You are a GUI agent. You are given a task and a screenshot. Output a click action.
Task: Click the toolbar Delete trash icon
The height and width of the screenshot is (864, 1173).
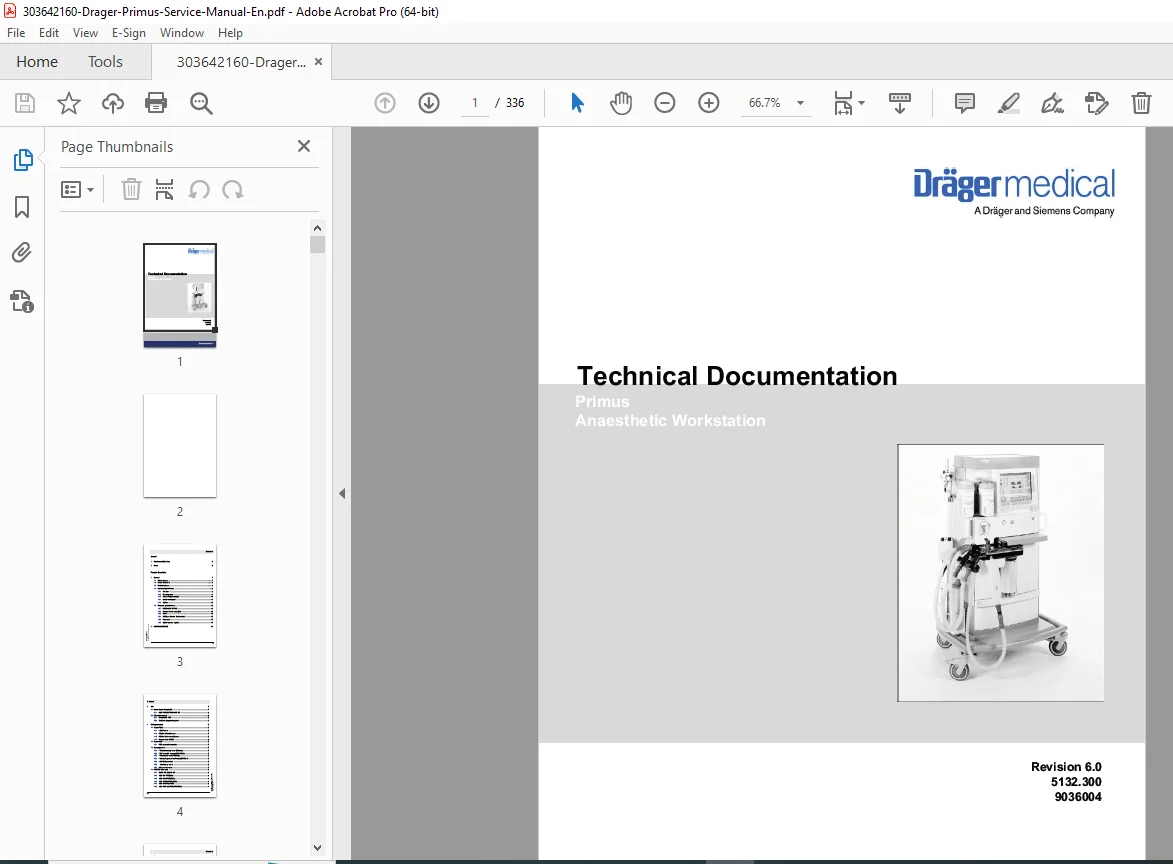1141,102
